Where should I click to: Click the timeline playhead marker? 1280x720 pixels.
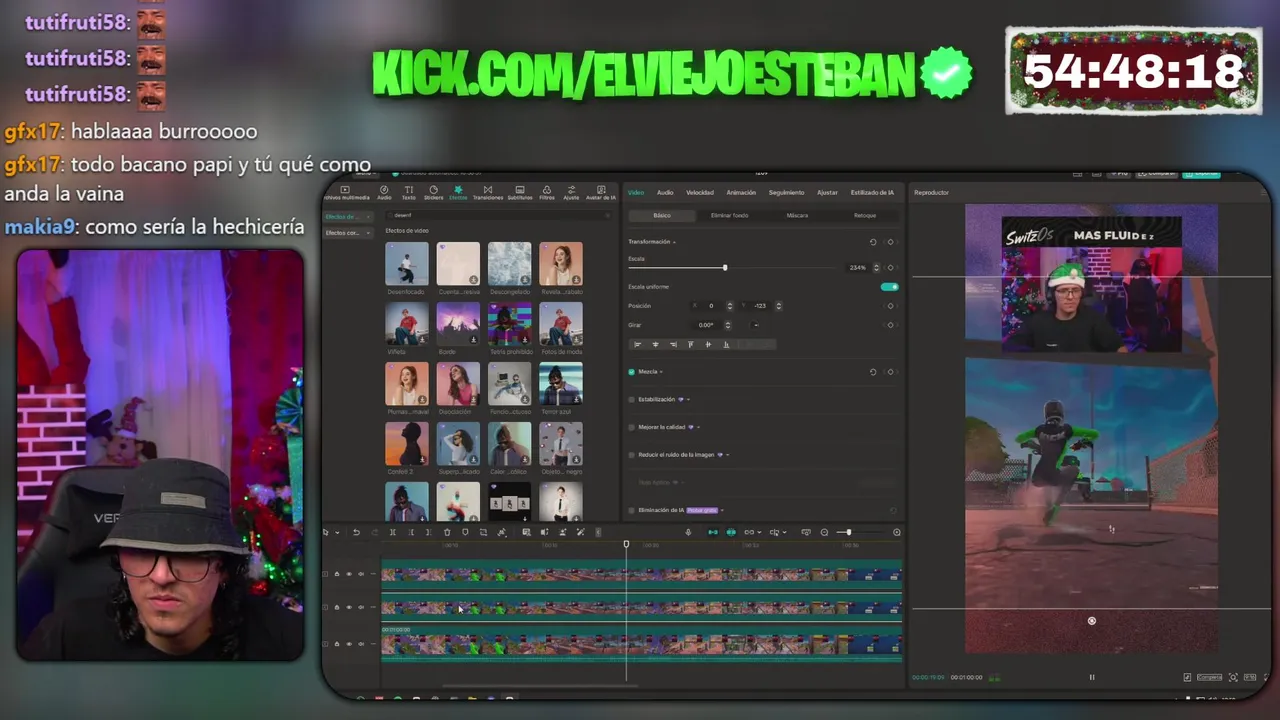626,544
